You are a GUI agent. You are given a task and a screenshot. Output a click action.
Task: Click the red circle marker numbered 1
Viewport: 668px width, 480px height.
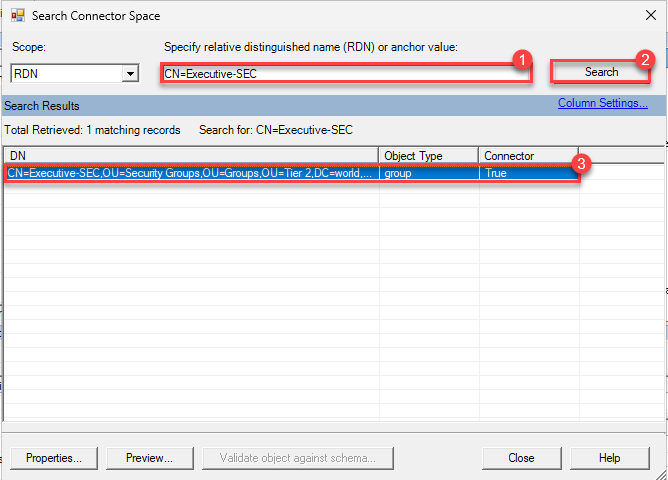point(520,60)
